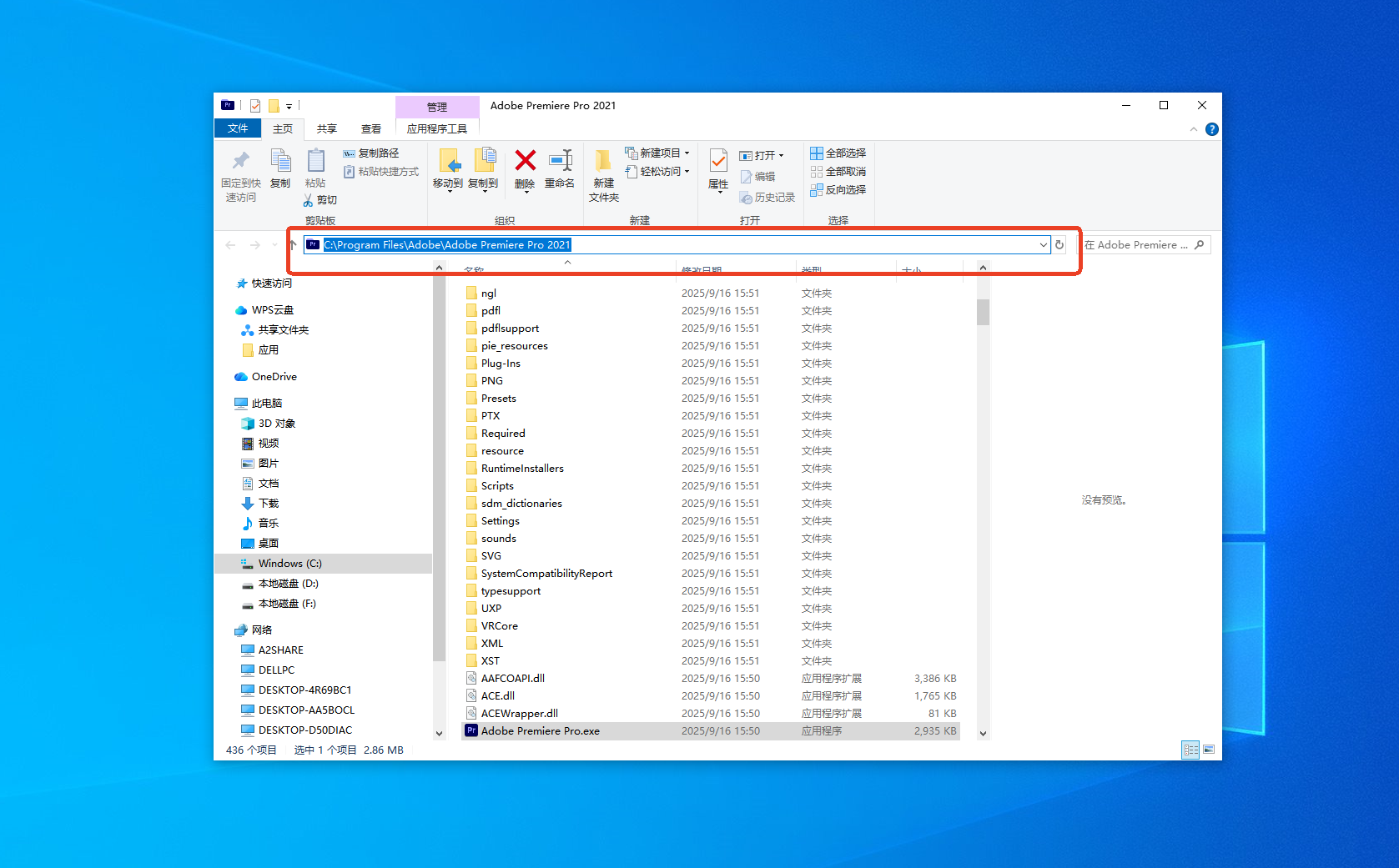Click the red Delete (删除) icon
The image size is (1399, 868).
tap(525, 161)
